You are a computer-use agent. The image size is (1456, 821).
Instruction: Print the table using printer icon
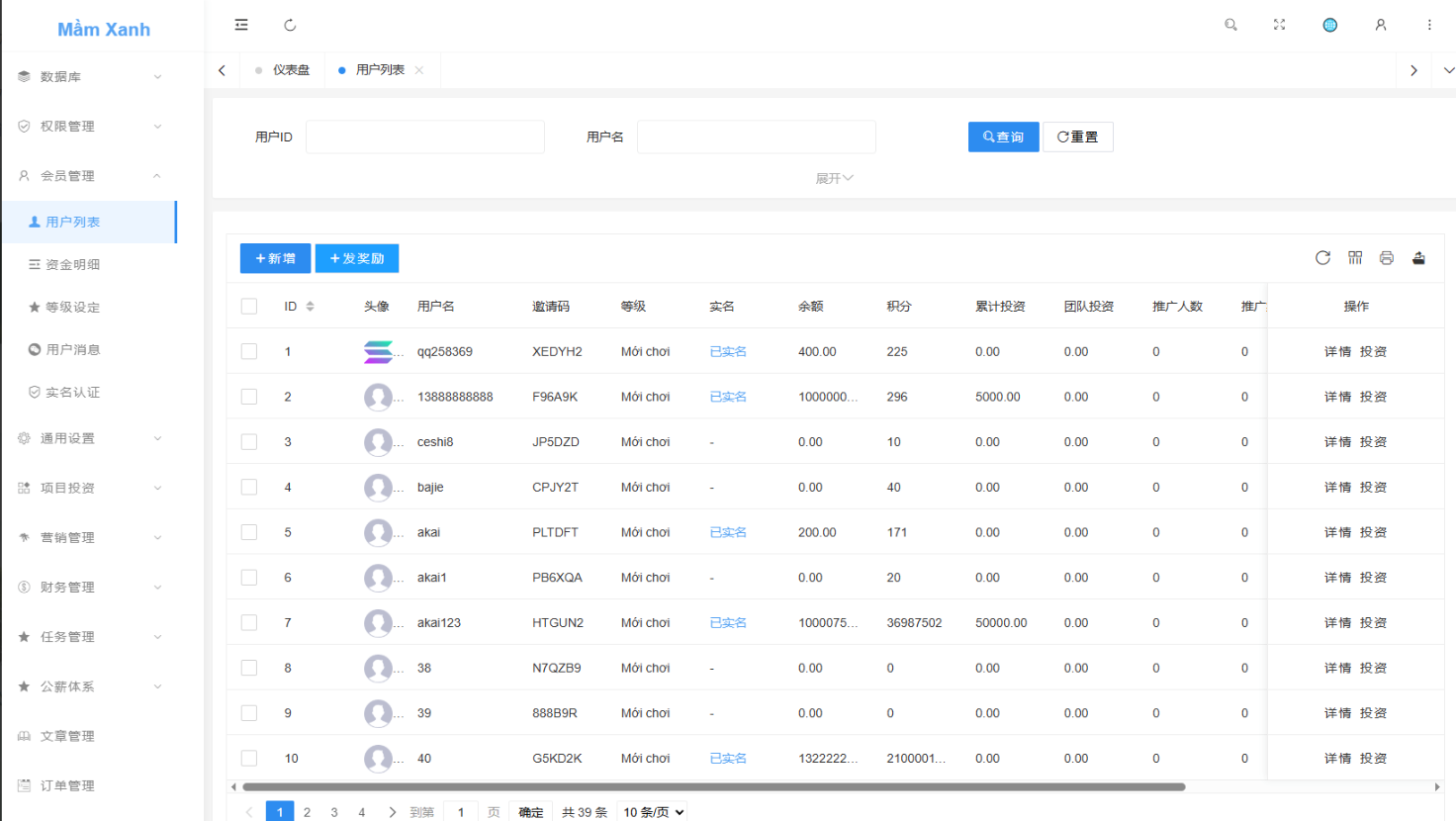(1387, 257)
